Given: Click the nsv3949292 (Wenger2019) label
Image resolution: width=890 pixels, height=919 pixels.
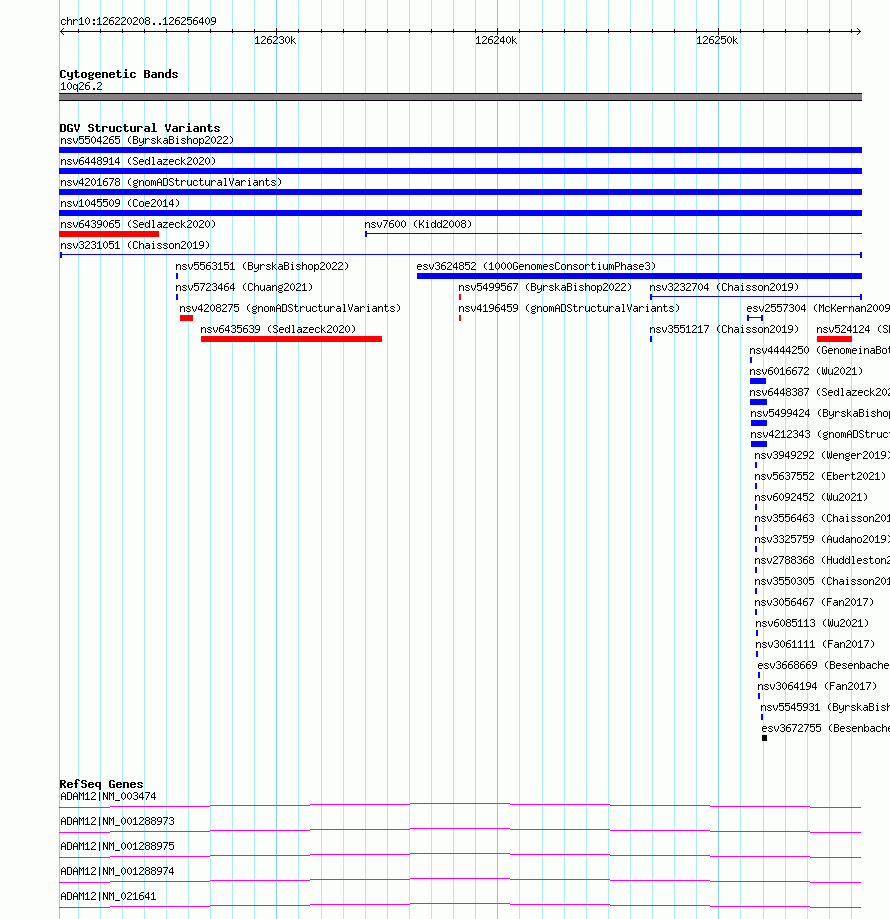Looking at the screenshot, I should (822, 455).
